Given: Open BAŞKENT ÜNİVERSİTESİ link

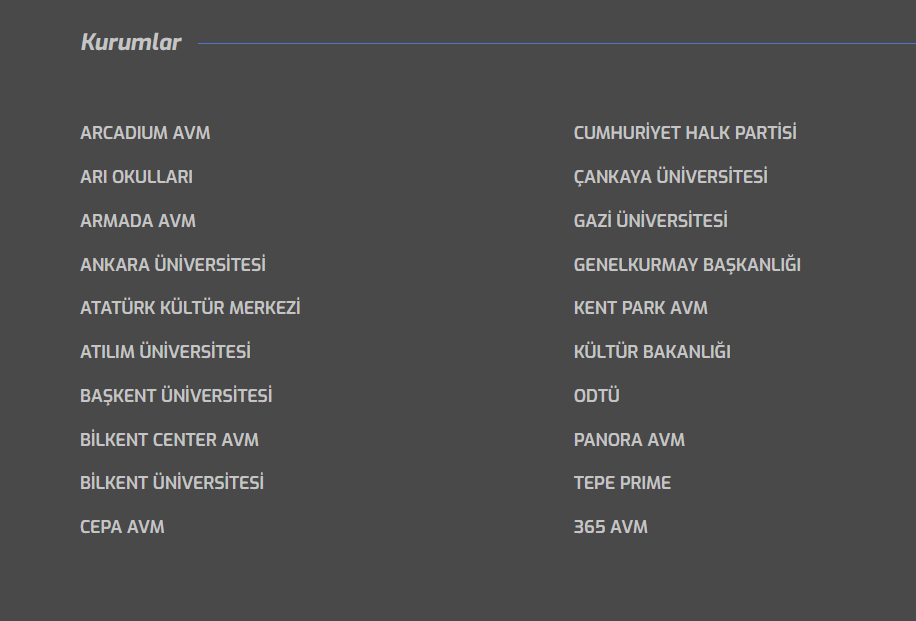Looking at the screenshot, I should (x=176, y=396).
